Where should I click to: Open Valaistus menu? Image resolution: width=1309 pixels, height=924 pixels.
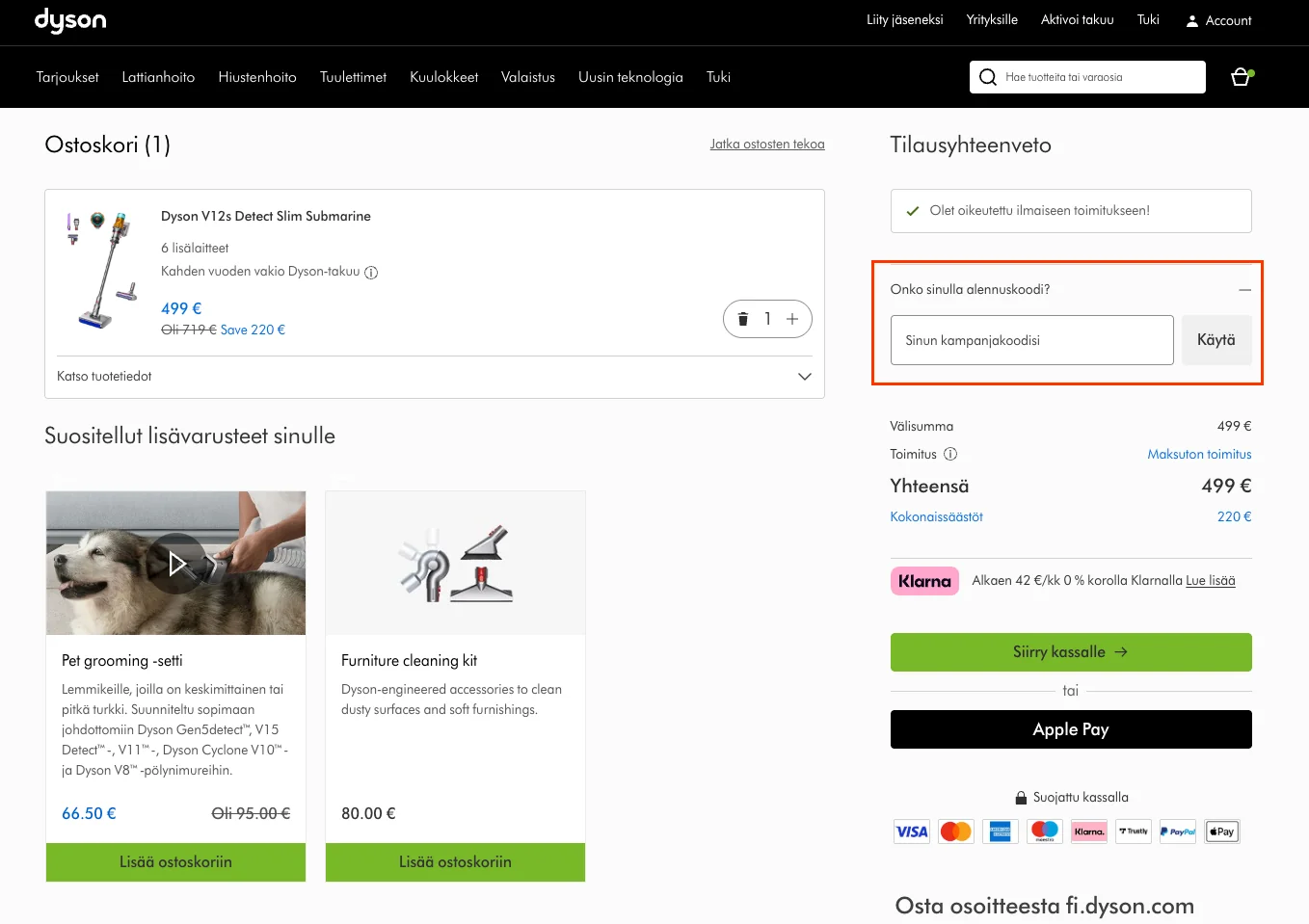(x=528, y=77)
